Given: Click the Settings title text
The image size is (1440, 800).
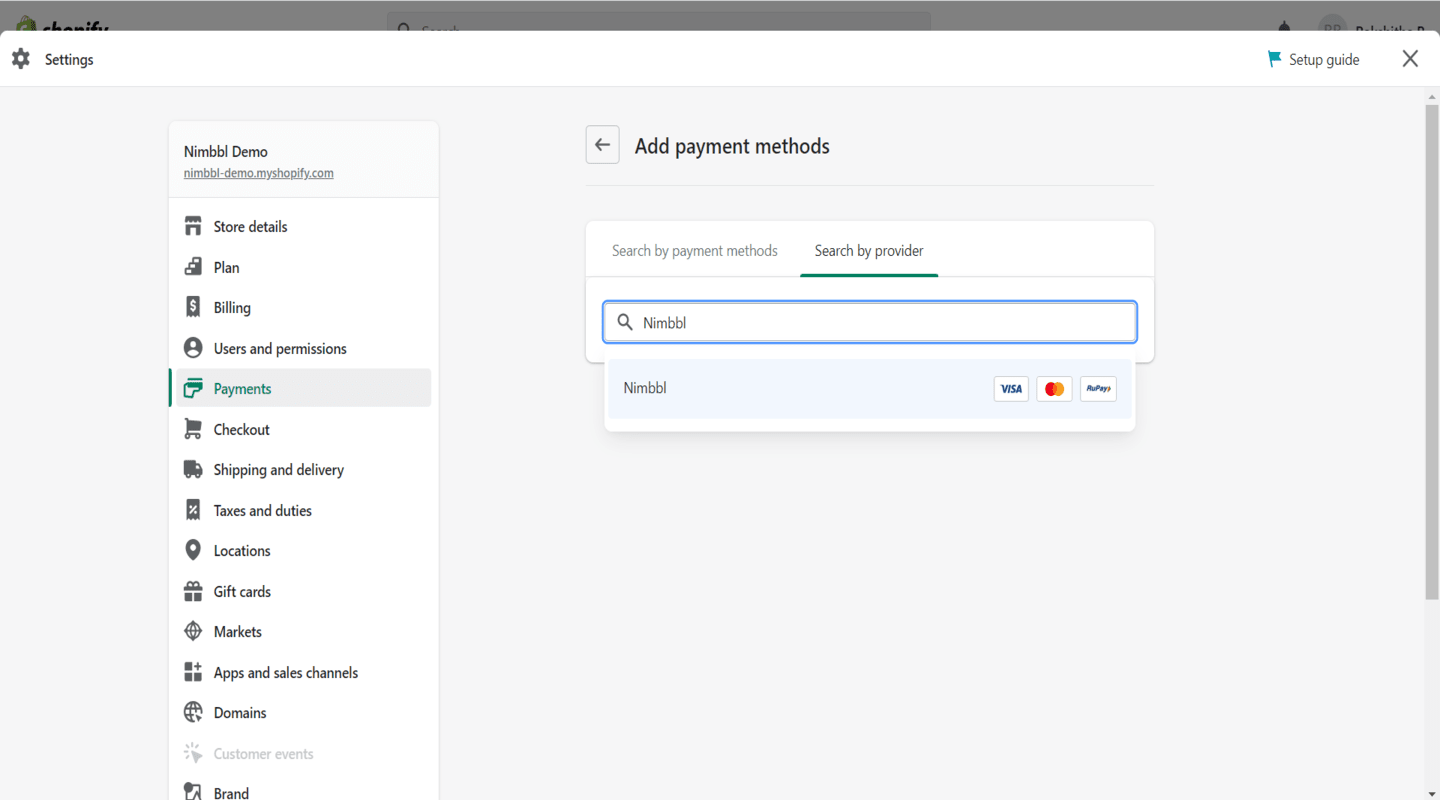Looking at the screenshot, I should (69, 60).
